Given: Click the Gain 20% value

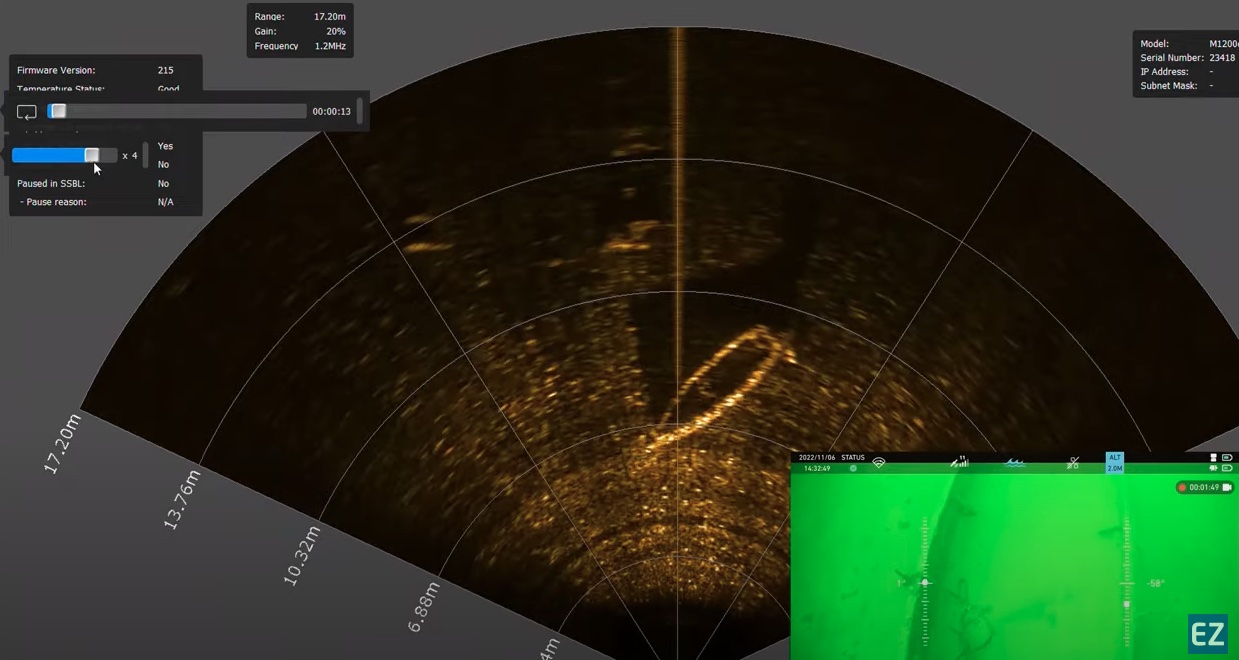Looking at the screenshot, I should click(336, 32).
